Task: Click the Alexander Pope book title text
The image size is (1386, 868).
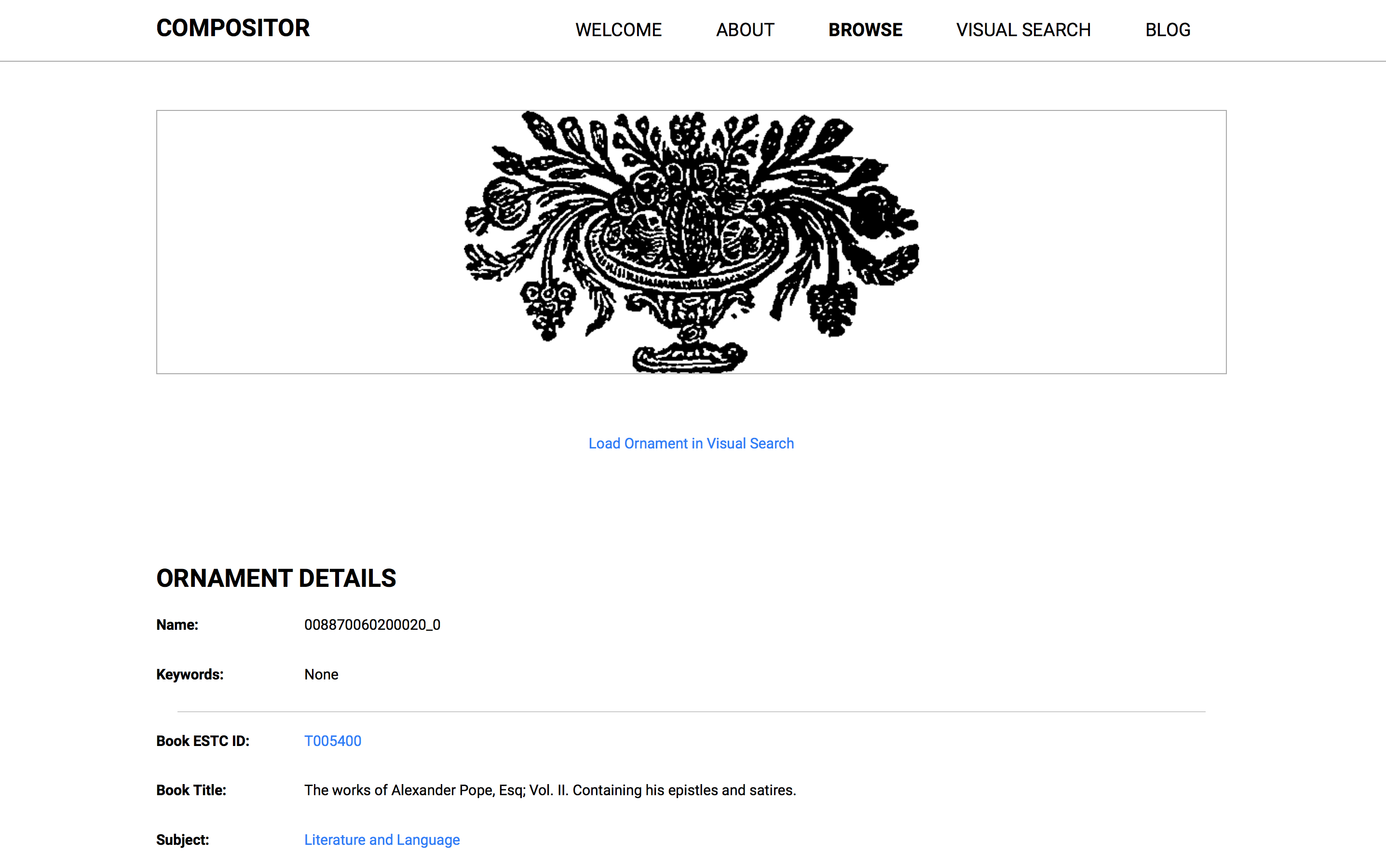Action: 549,790
